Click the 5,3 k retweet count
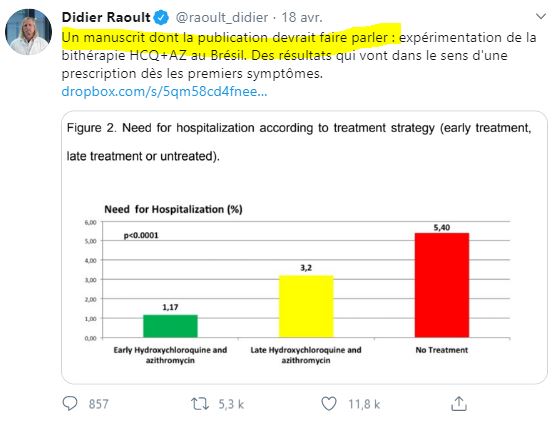 pos(231,404)
